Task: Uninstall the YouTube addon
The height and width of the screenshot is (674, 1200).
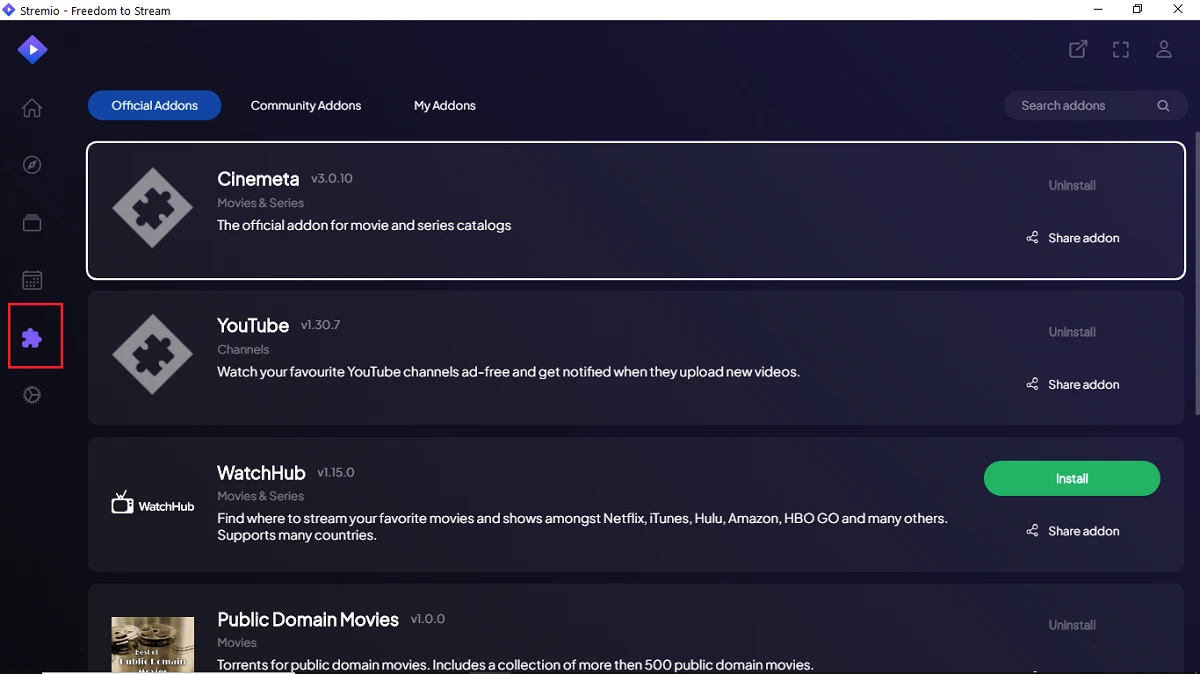Action: coord(1072,332)
